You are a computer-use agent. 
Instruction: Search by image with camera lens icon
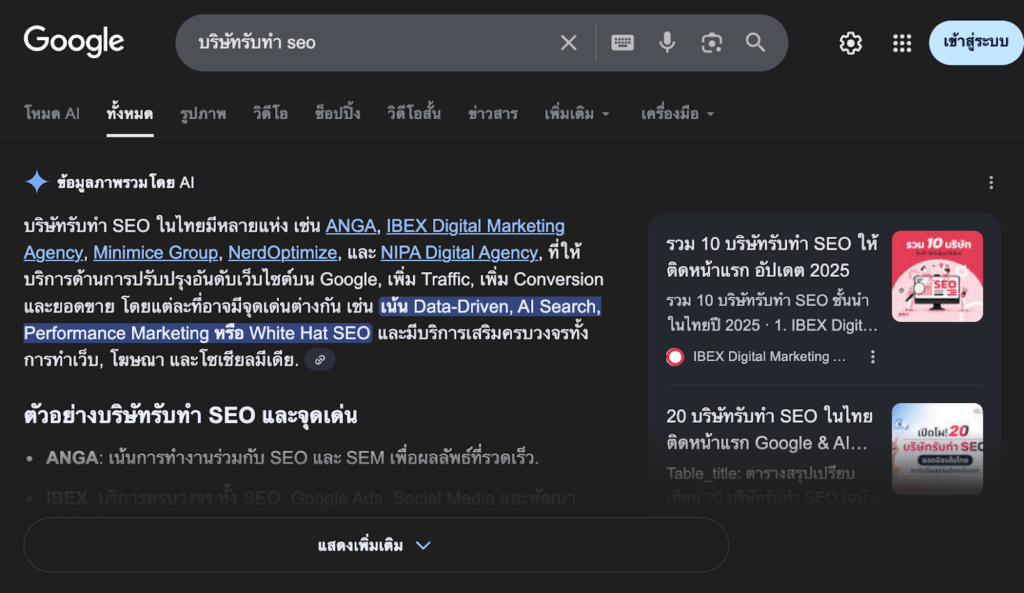711,43
